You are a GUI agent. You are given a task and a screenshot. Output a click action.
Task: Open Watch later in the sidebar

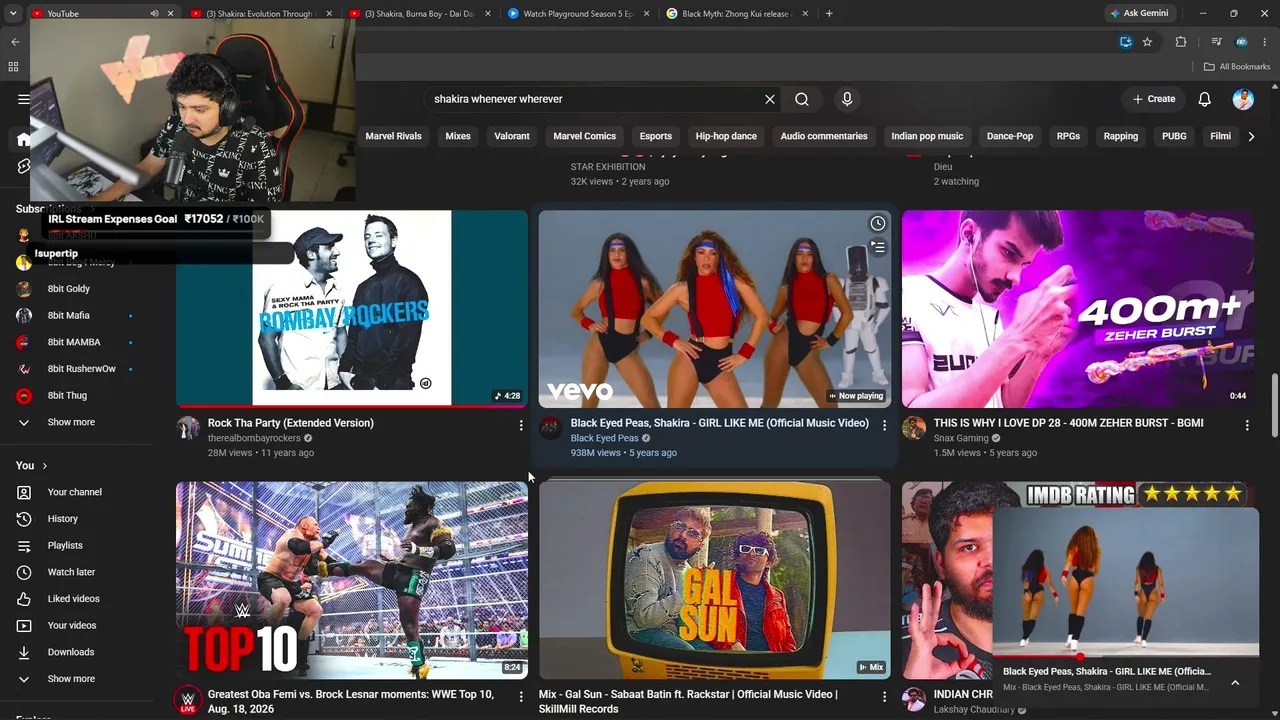[x=72, y=572]
